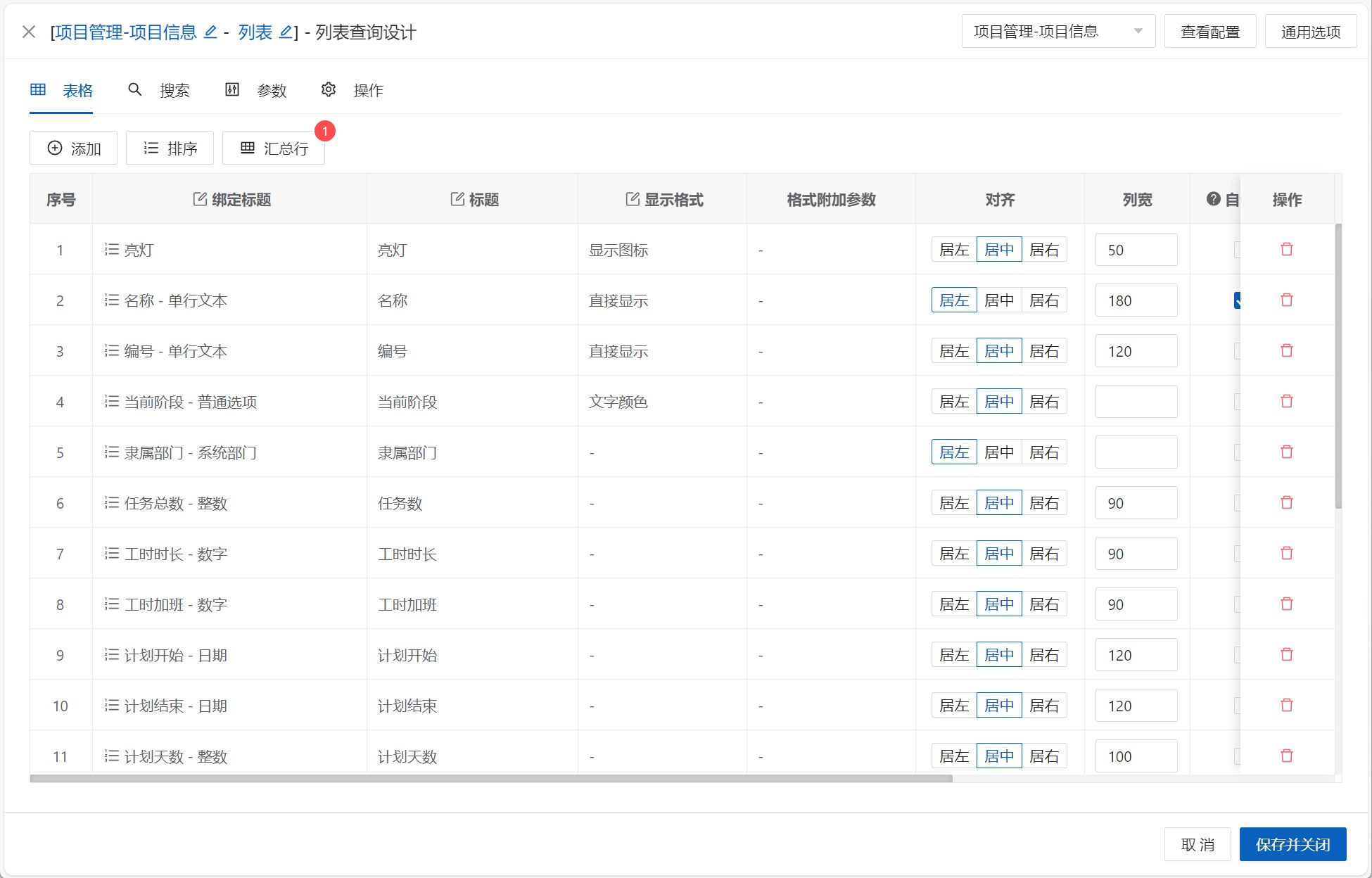Set 工时时长 row alignment to 居左
The width and height of the screenshot is (1372, 878).
click(x=954, y=554)
